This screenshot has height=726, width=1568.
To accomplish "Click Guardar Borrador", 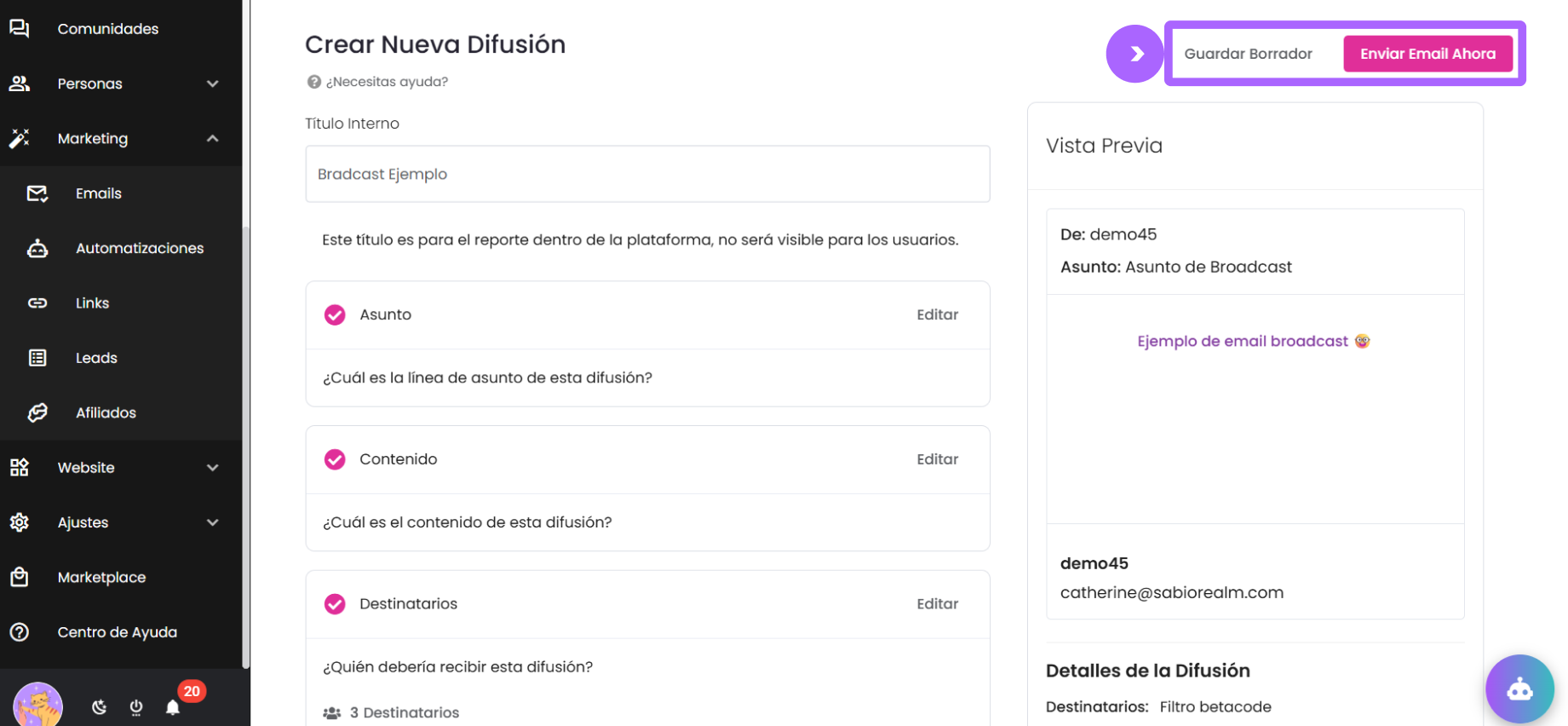I will point(1248,54).
